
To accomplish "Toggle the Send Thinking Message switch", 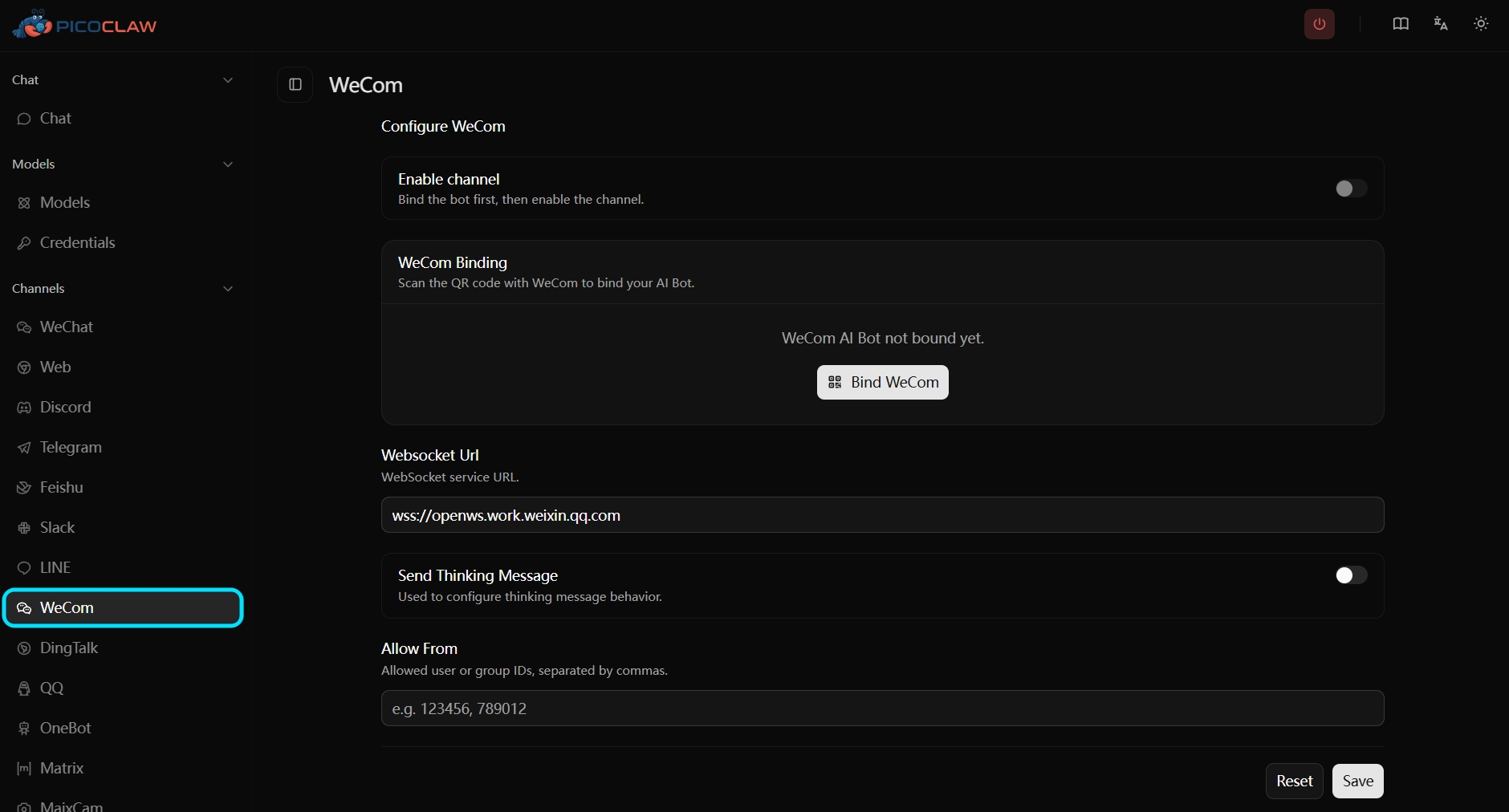I will click(x=1351, y=575).
